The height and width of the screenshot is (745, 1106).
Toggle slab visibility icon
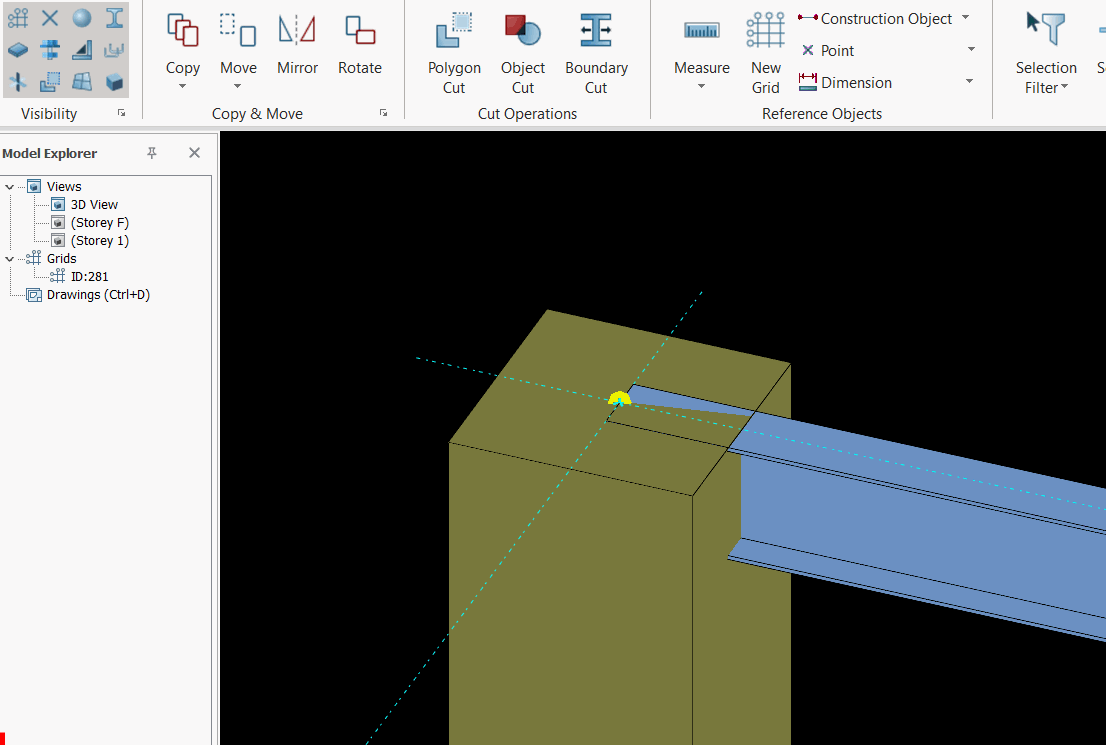click(18, 50)
